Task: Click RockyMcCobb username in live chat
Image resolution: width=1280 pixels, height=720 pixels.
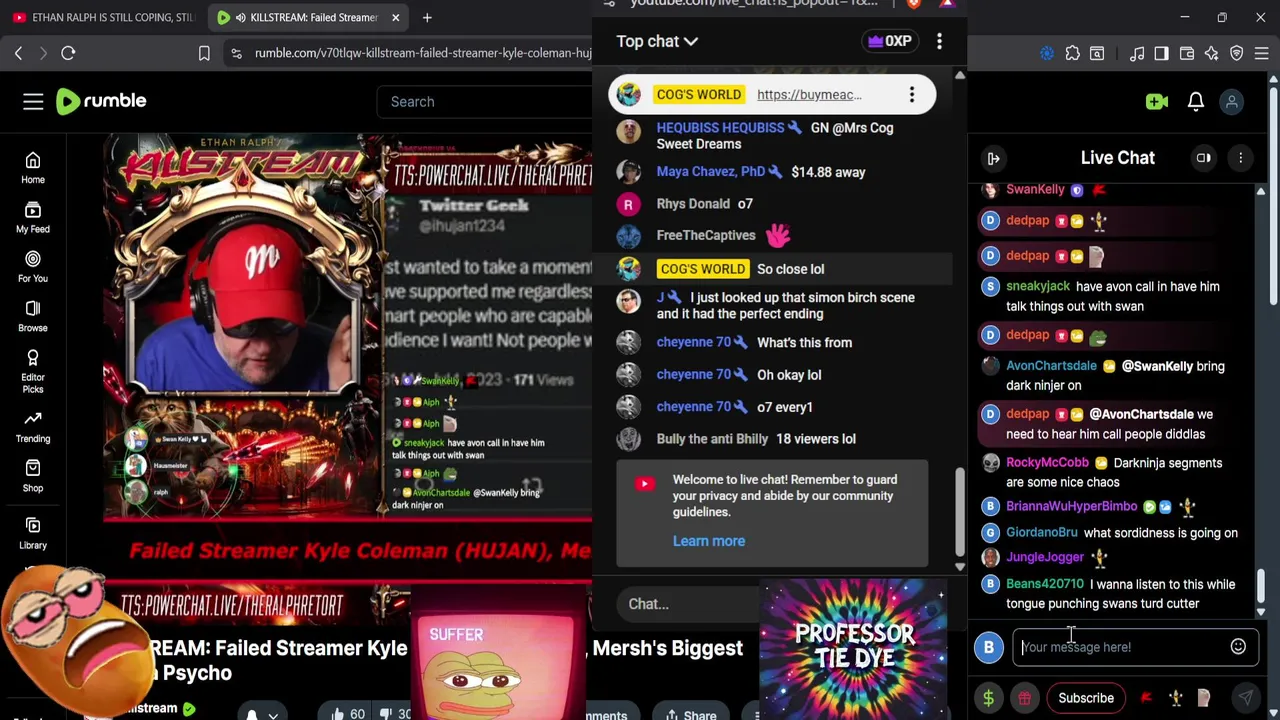Action: (1047, 463)
